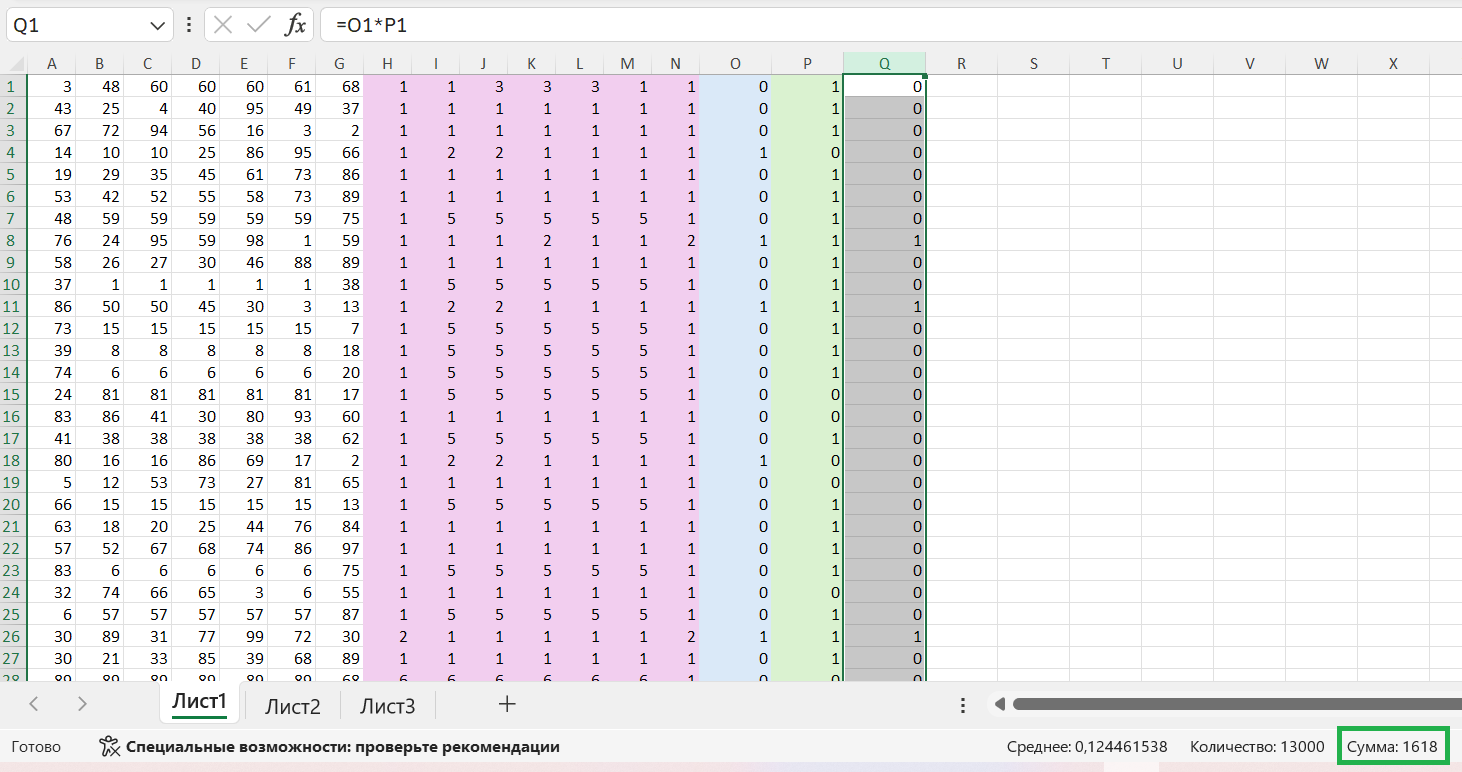Image resolution: width=1462 pixels, height=772 pixels.
Task: Expand the Name Box dropdown arrow
Action: 157,26
